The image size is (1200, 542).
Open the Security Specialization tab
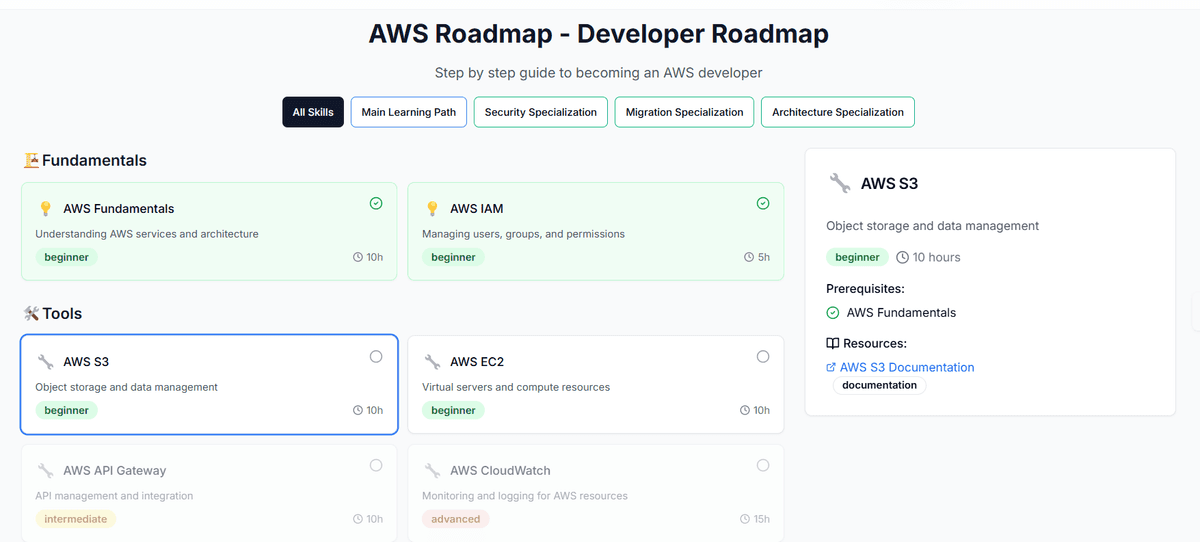540,112
